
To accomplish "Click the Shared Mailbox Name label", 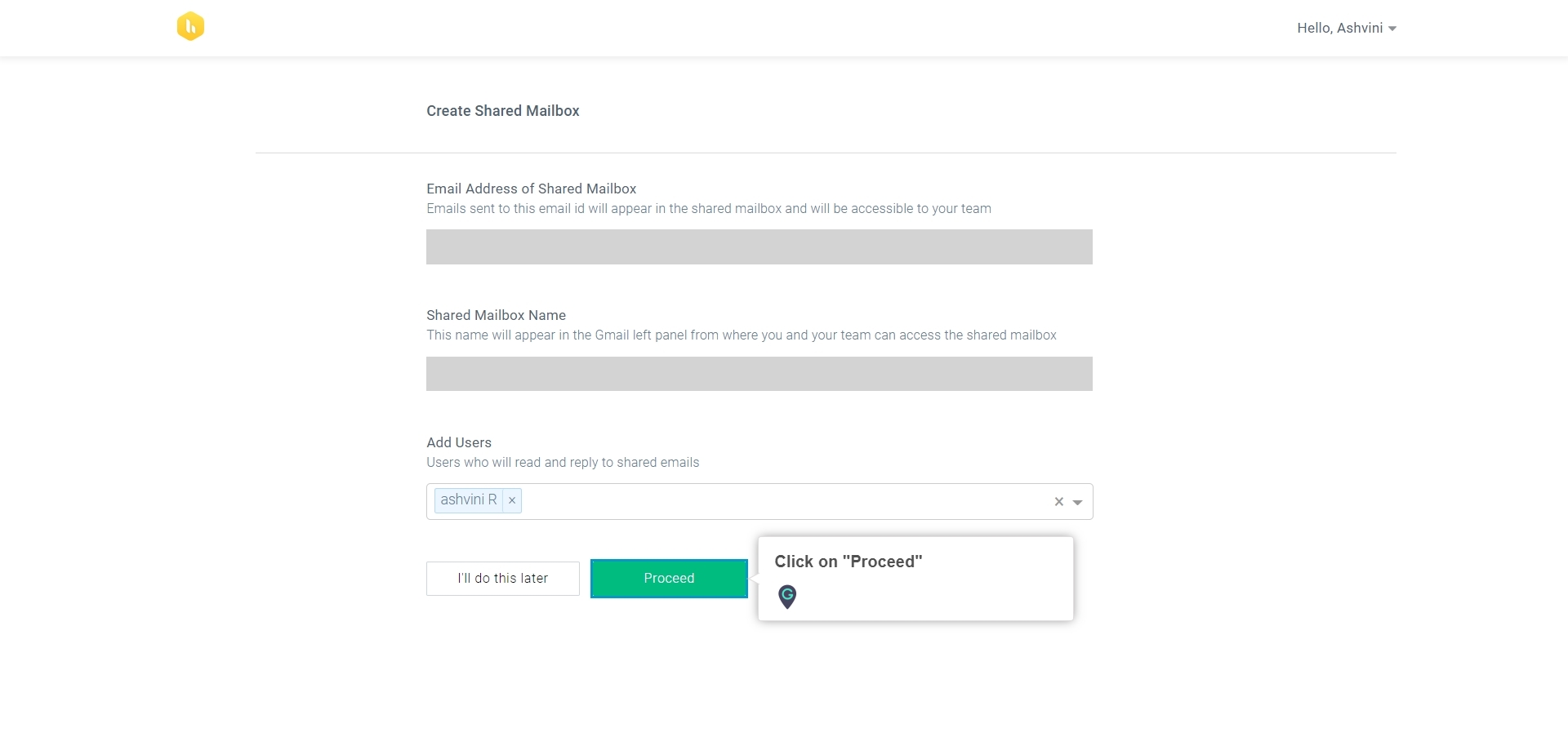I will point(496,315).
